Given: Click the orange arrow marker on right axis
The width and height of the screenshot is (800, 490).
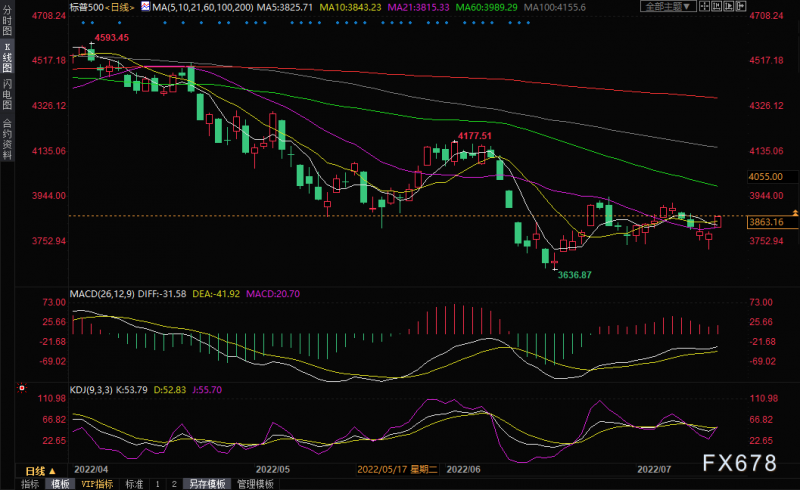Looking at the screenshot, I should click(795, 212).
